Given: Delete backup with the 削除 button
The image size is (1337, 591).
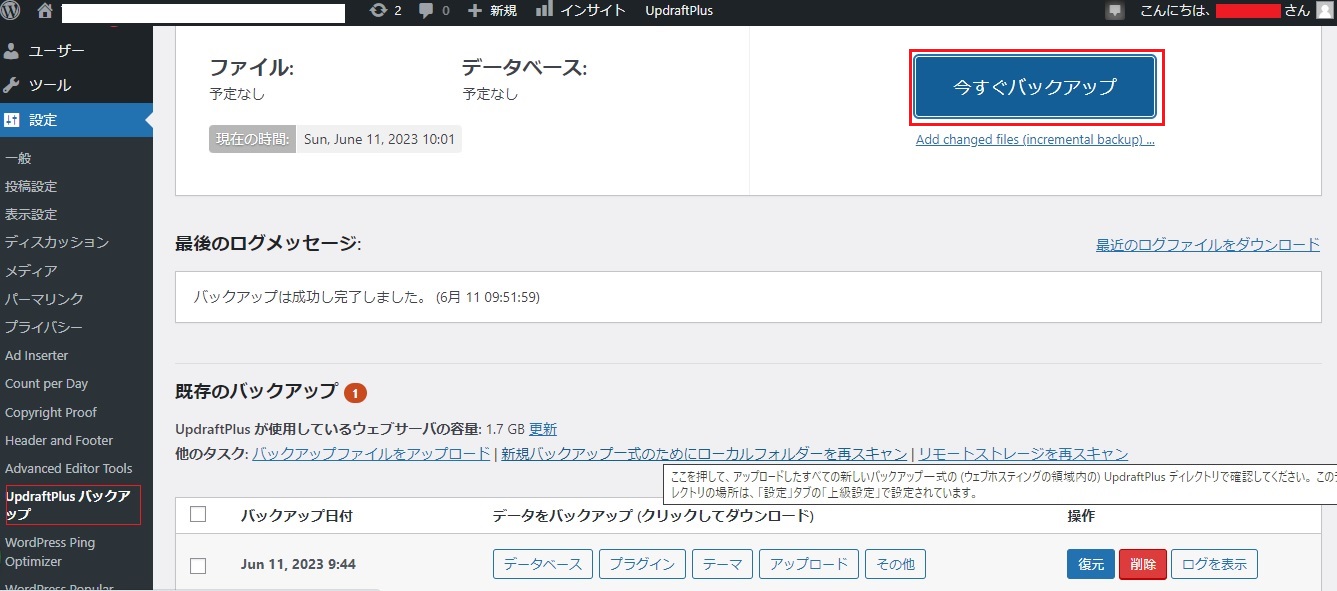Looking at the screenshot, I should click(1142, 564).
